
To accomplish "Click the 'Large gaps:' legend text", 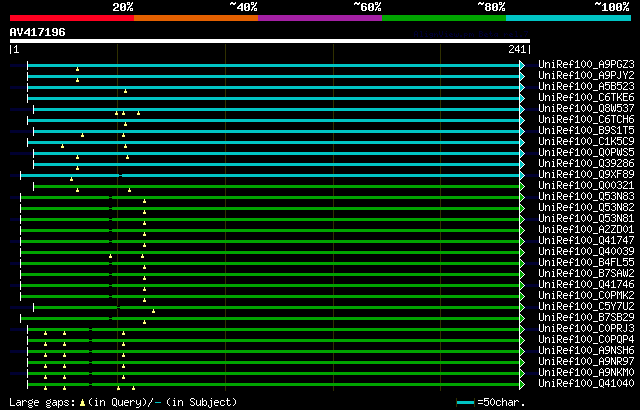I will 42,402.
